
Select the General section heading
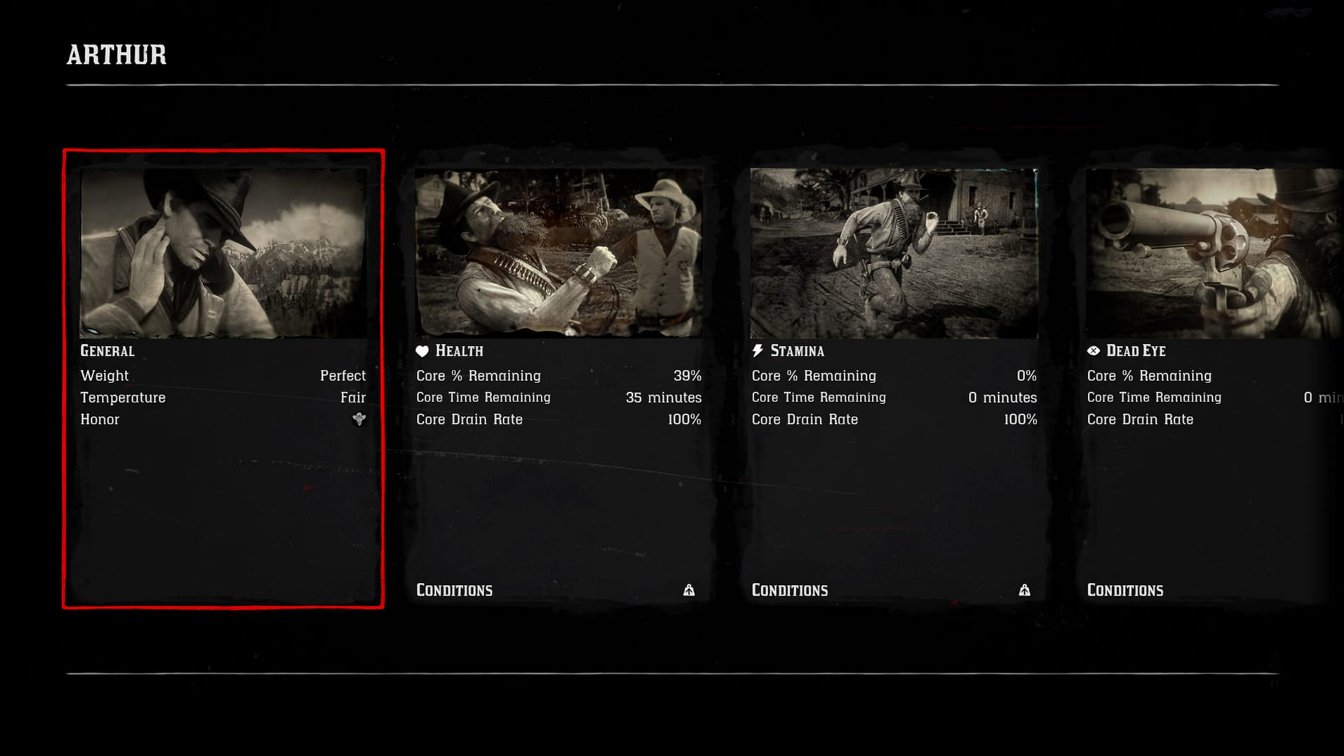107,351
